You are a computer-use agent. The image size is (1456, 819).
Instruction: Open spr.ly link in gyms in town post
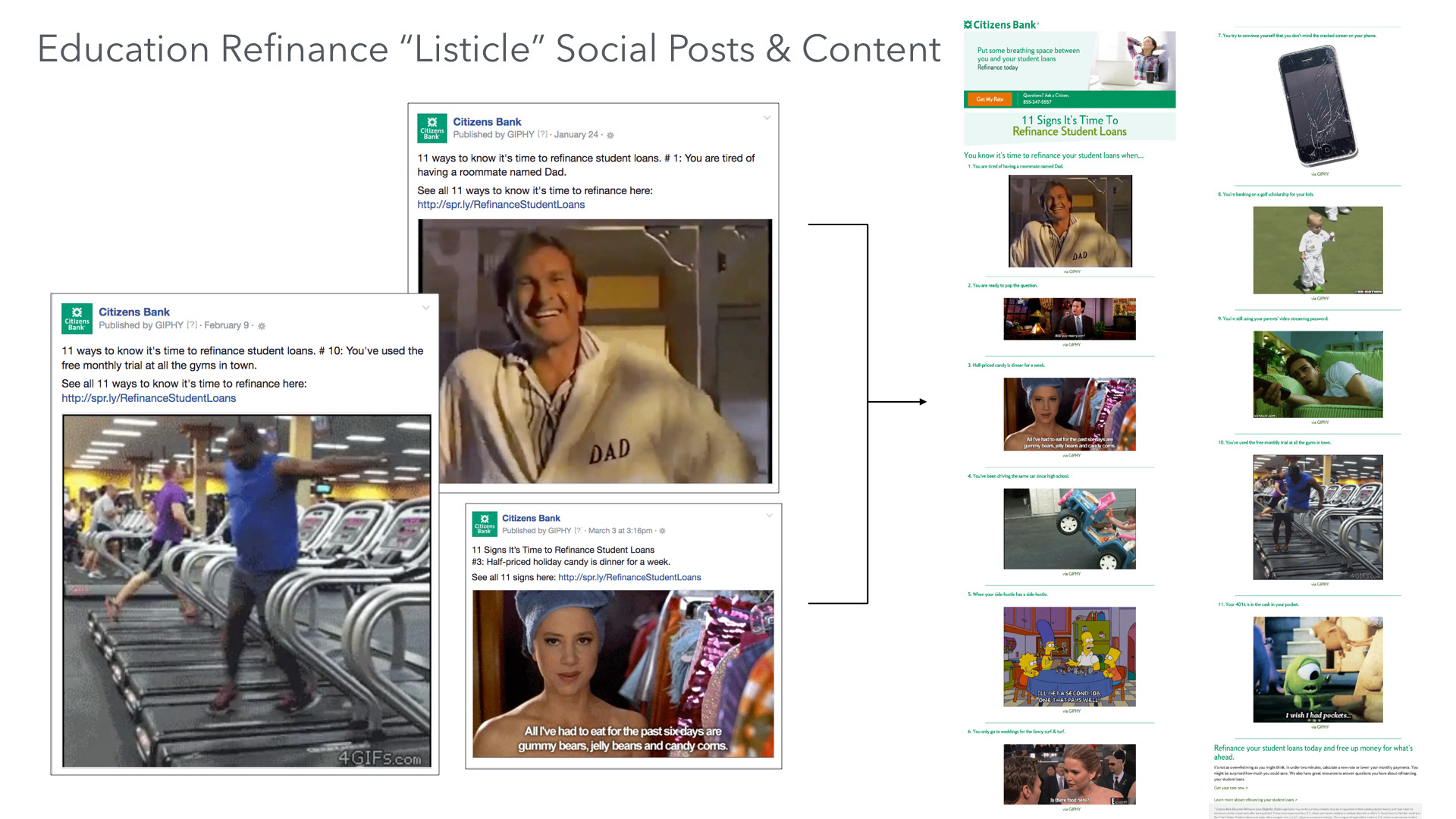pyautogui.click(x=149, y=398)
